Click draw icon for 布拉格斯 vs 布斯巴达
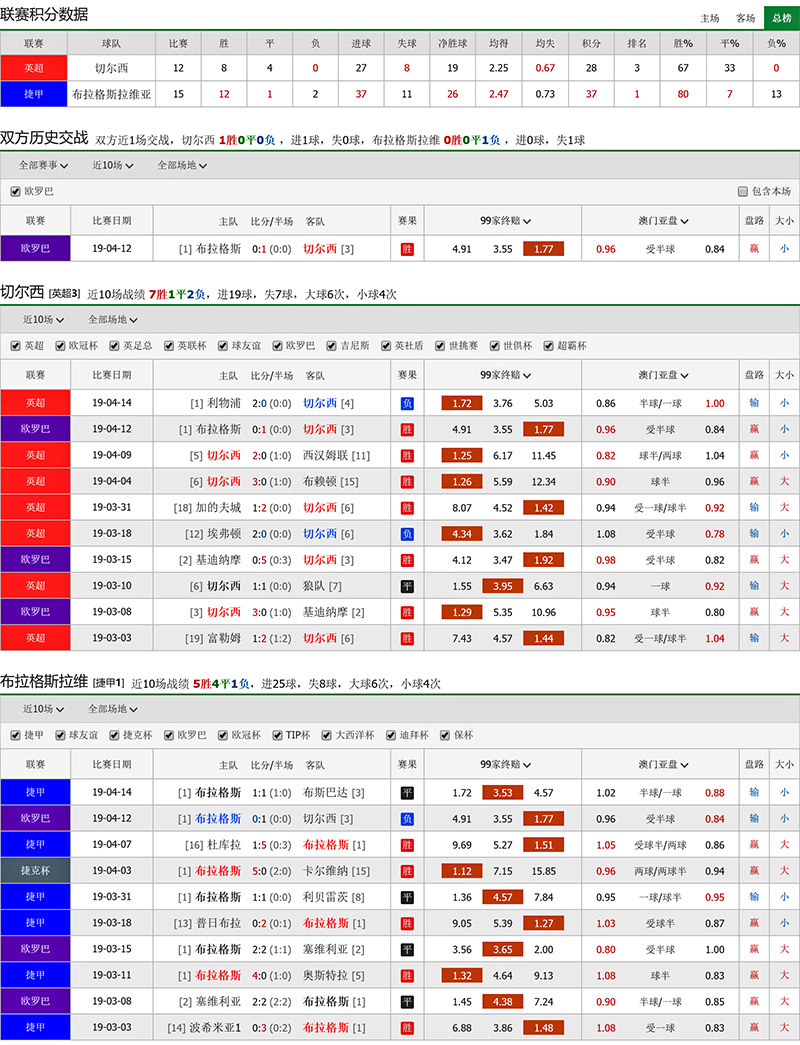Image resolution: width=800 pixels, height=1045 pixels. pyautogui.click(x=407, y=793)
